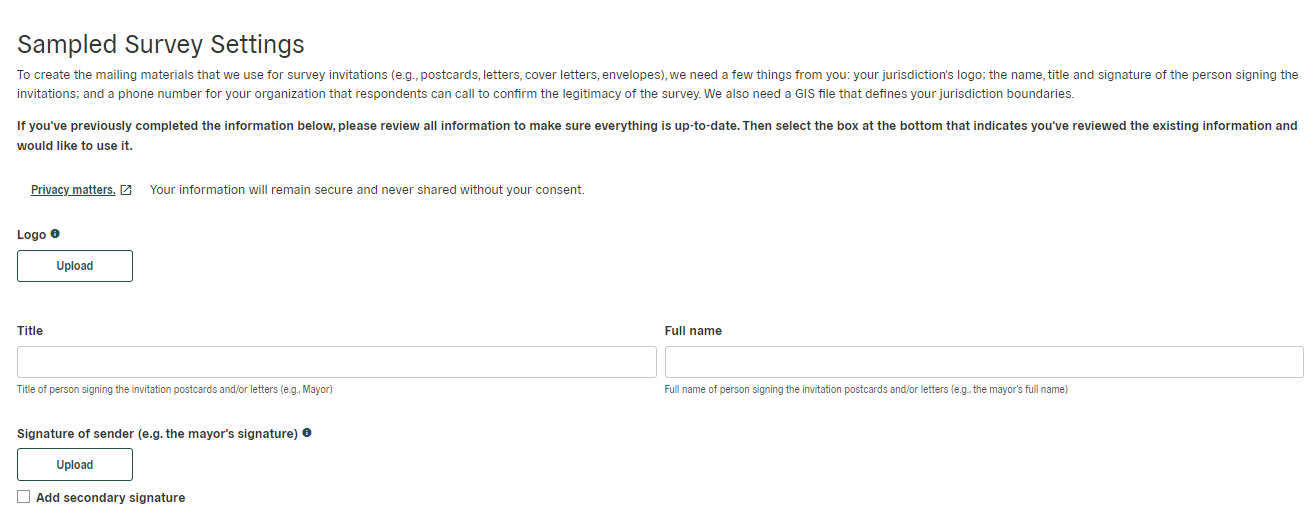Click Upload button under Signature of sender
The width and height of the screenshot is (1313, 532).
(x=75, y=465)
